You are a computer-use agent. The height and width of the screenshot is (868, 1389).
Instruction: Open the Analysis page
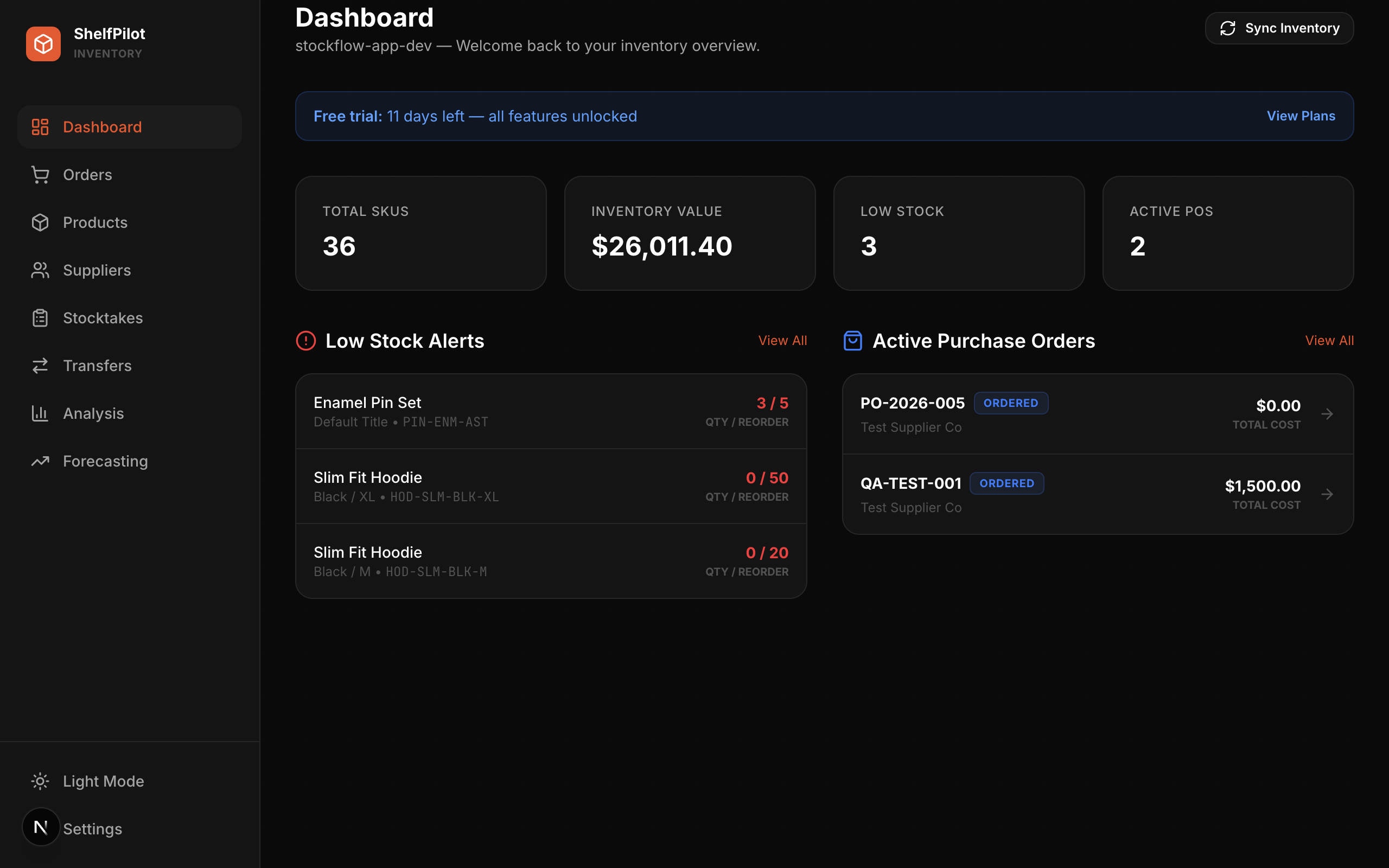pos(130,413)
